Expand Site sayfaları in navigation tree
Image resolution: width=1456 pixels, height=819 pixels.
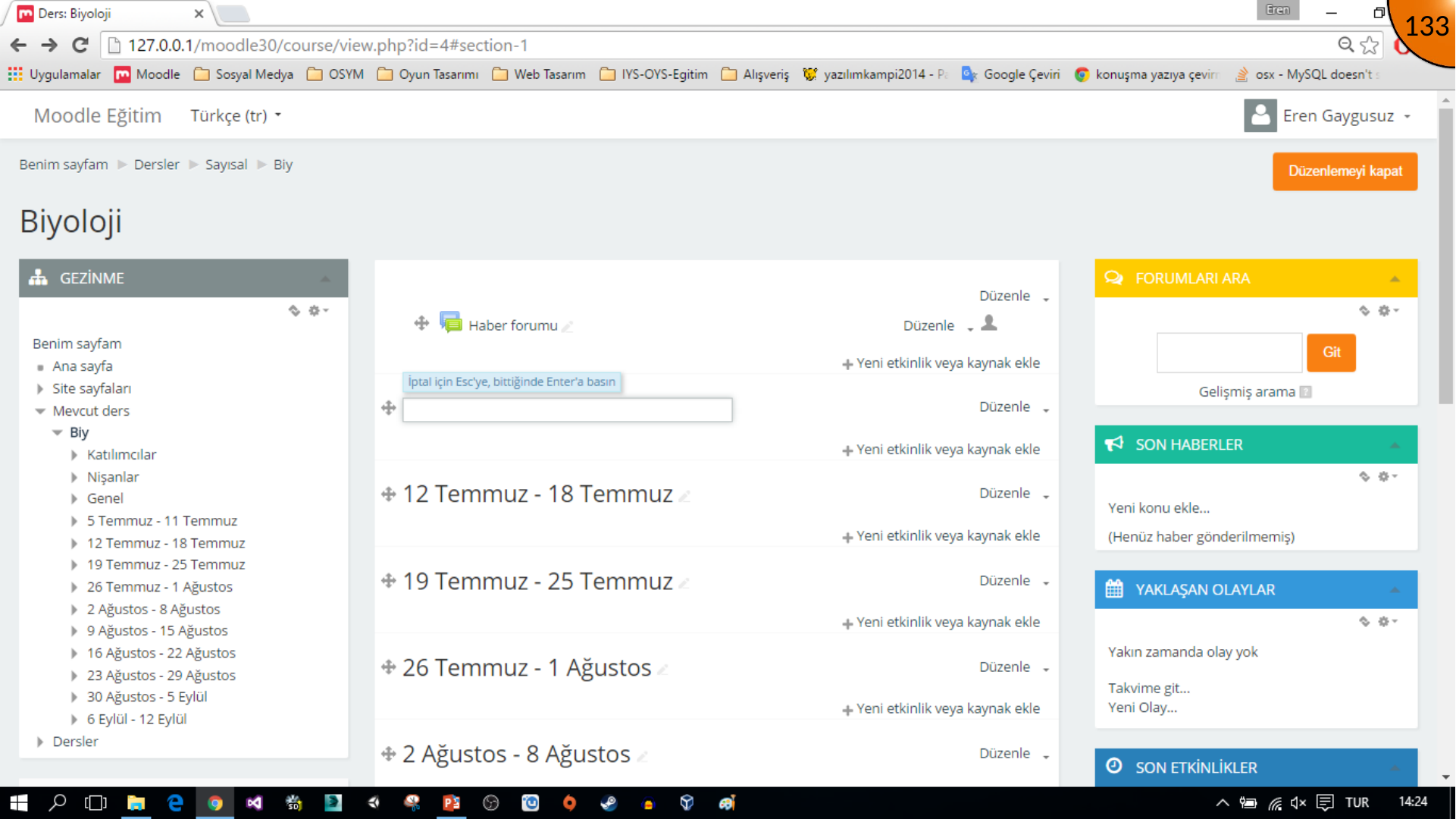pos(40,389)
